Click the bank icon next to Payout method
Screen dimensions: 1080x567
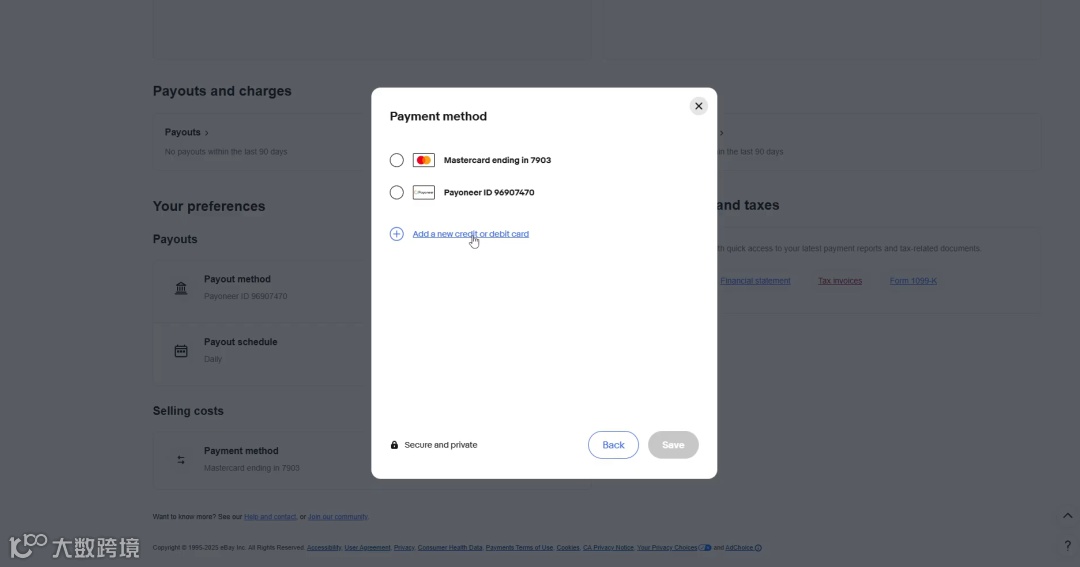pyautogui.click(x=181, y=288)
